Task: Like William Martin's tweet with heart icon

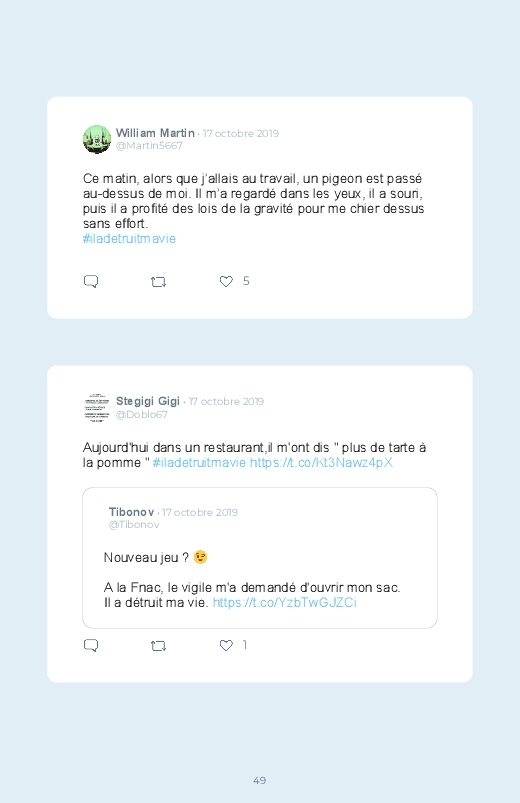Action: [226, 281]
